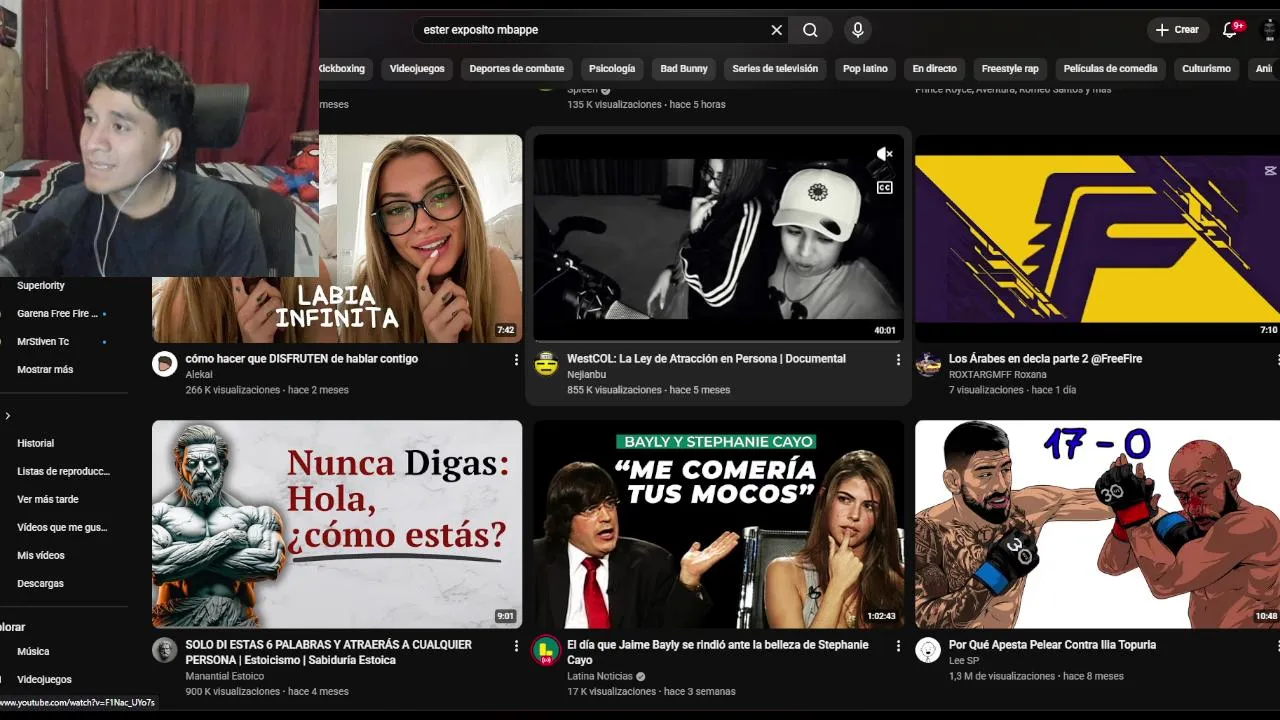The image size is (1280, 720).
Task: Click the Spreen channel name
Action: coord(582,90)
